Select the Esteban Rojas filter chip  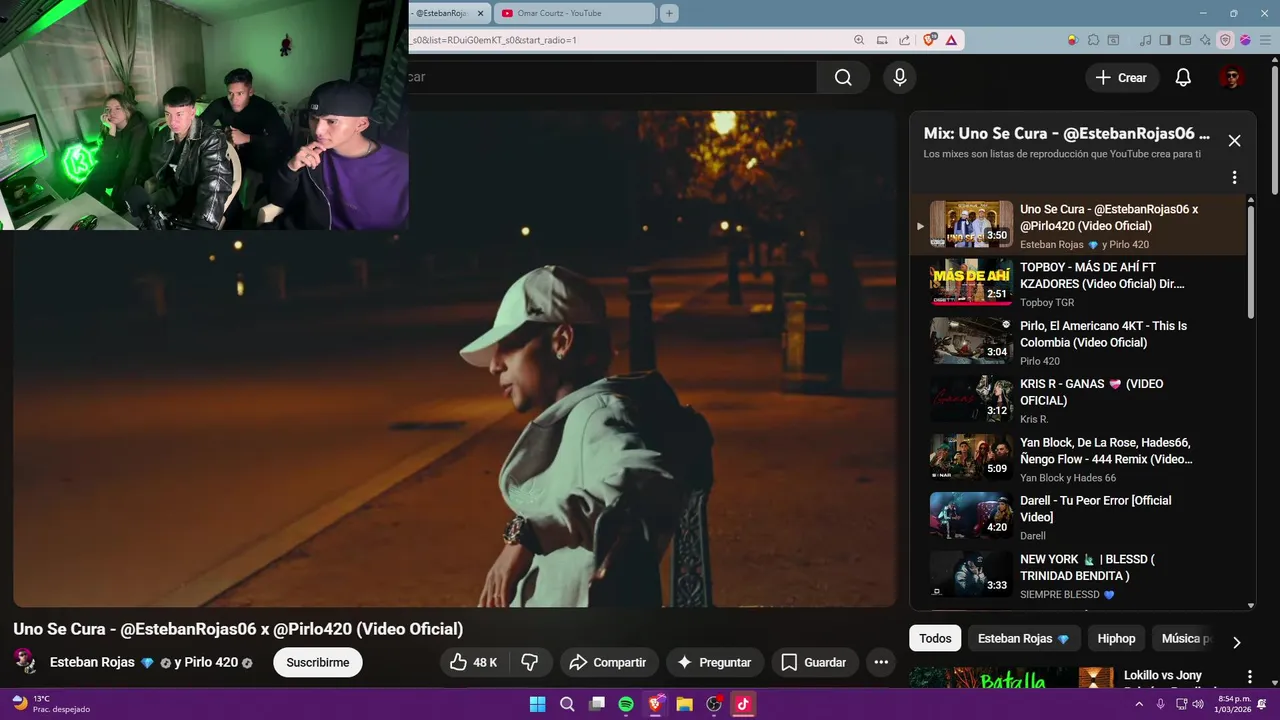coord(1023,638)
